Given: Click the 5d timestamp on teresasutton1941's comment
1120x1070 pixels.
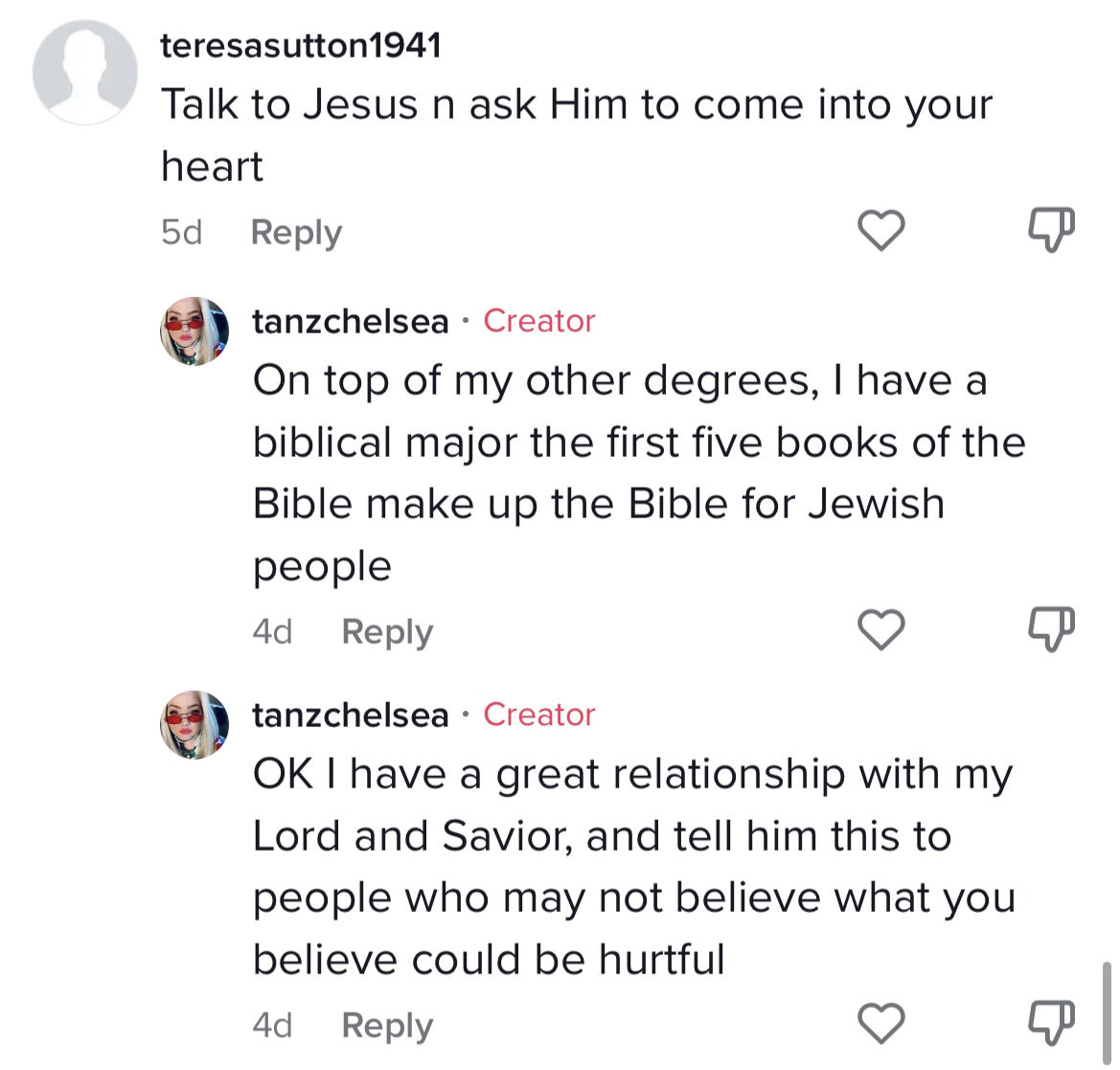Looking at the screenshot, I should point(181,232).
